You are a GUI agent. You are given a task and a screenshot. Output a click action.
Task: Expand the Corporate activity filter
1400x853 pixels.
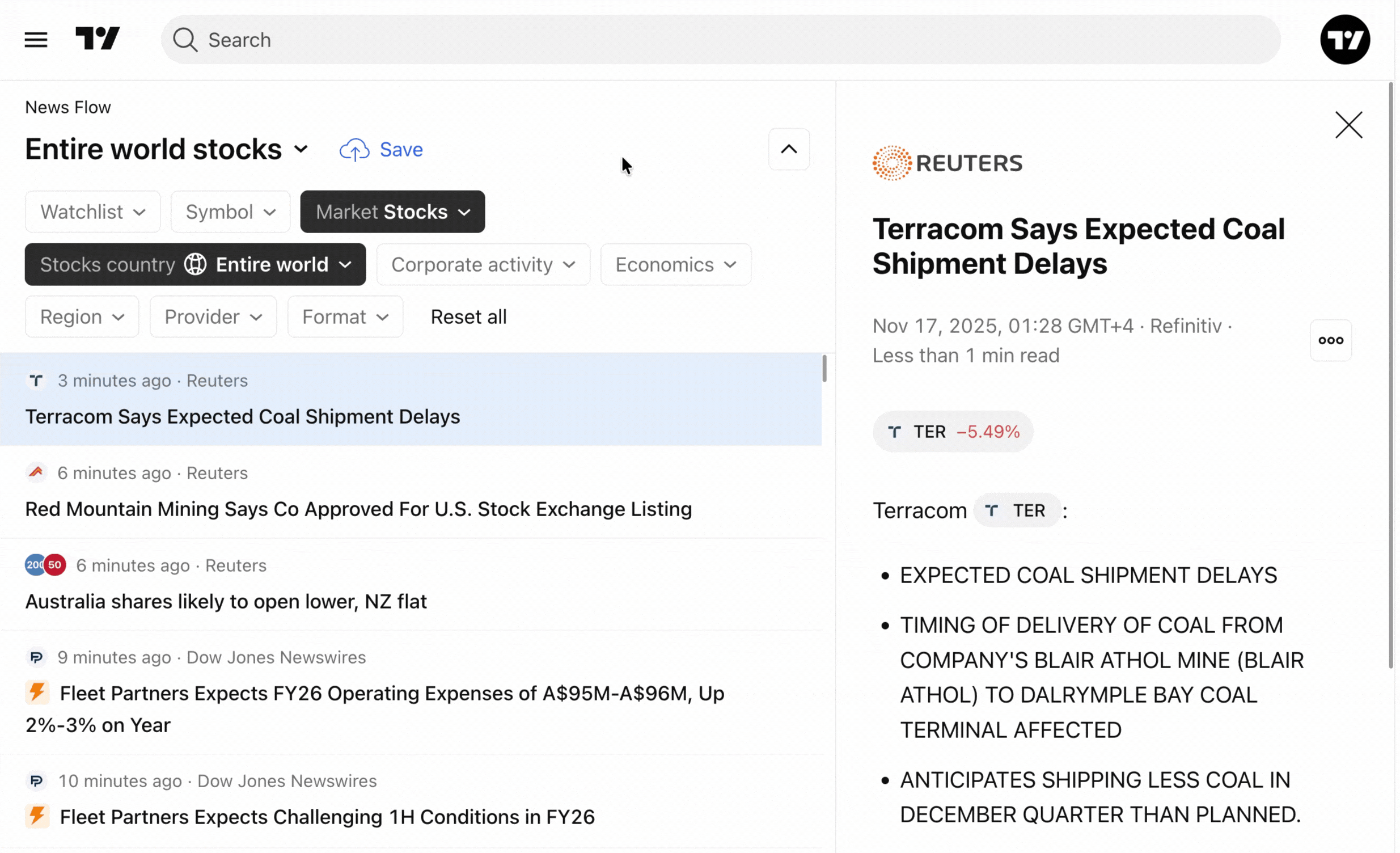(x=483, y=265)
